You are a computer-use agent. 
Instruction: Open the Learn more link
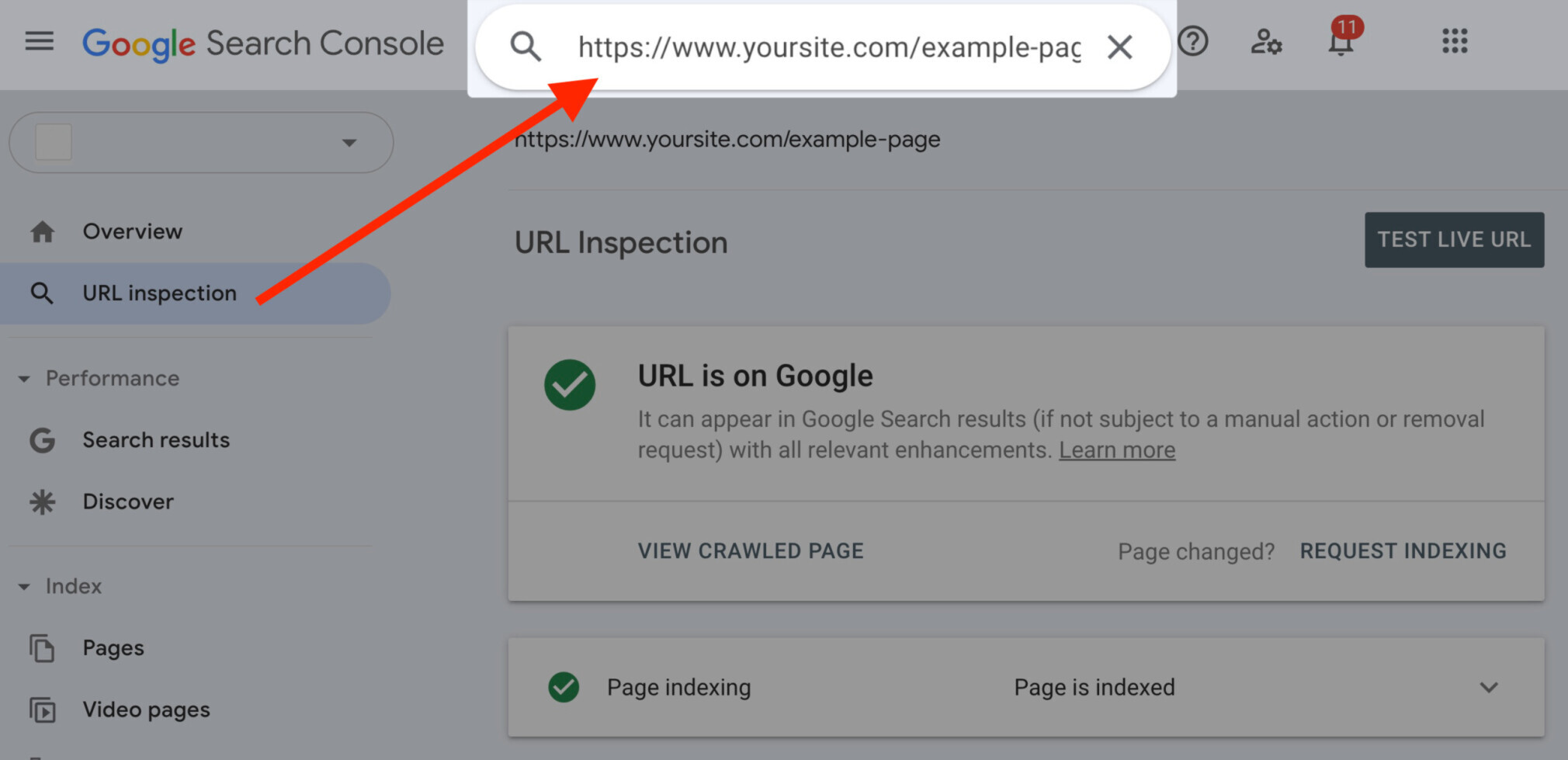[x=1117, y=449]
